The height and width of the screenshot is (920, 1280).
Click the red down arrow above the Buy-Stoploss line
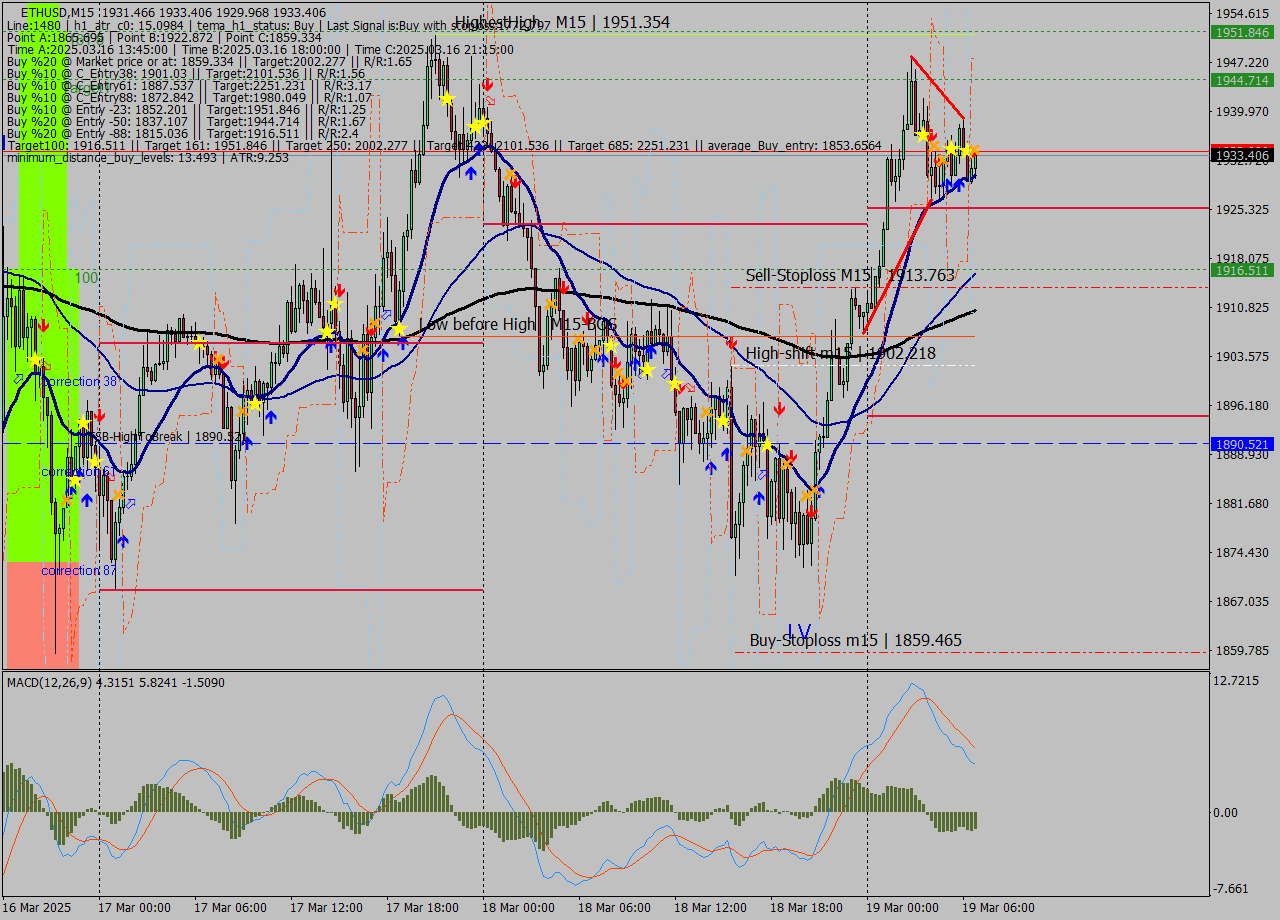[x=812, y=511]
